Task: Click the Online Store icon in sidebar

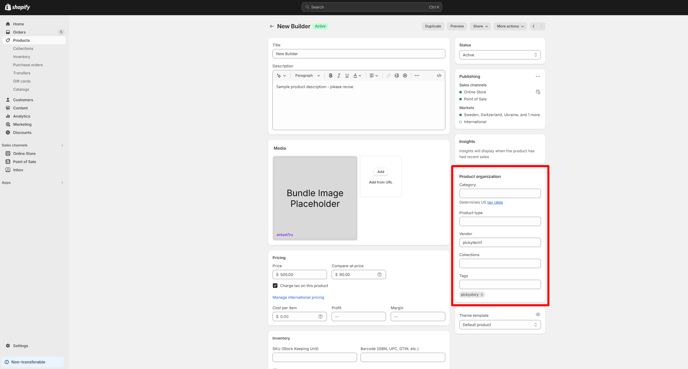Action: pyautogui.click(x=7, y=154)
